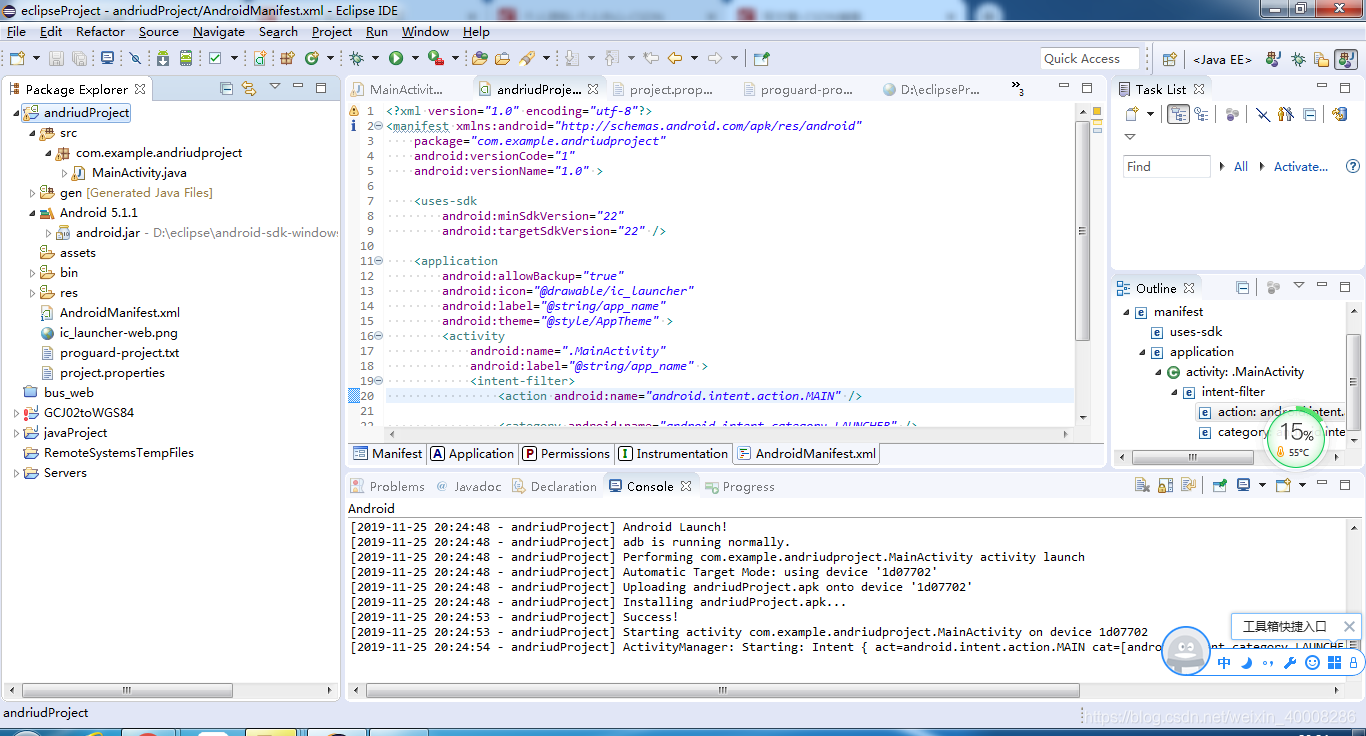This screenshot has height=736, width=1366.
Task: Toggle Hide Completed Tasks in Task List
Action: pos(1263,114)
